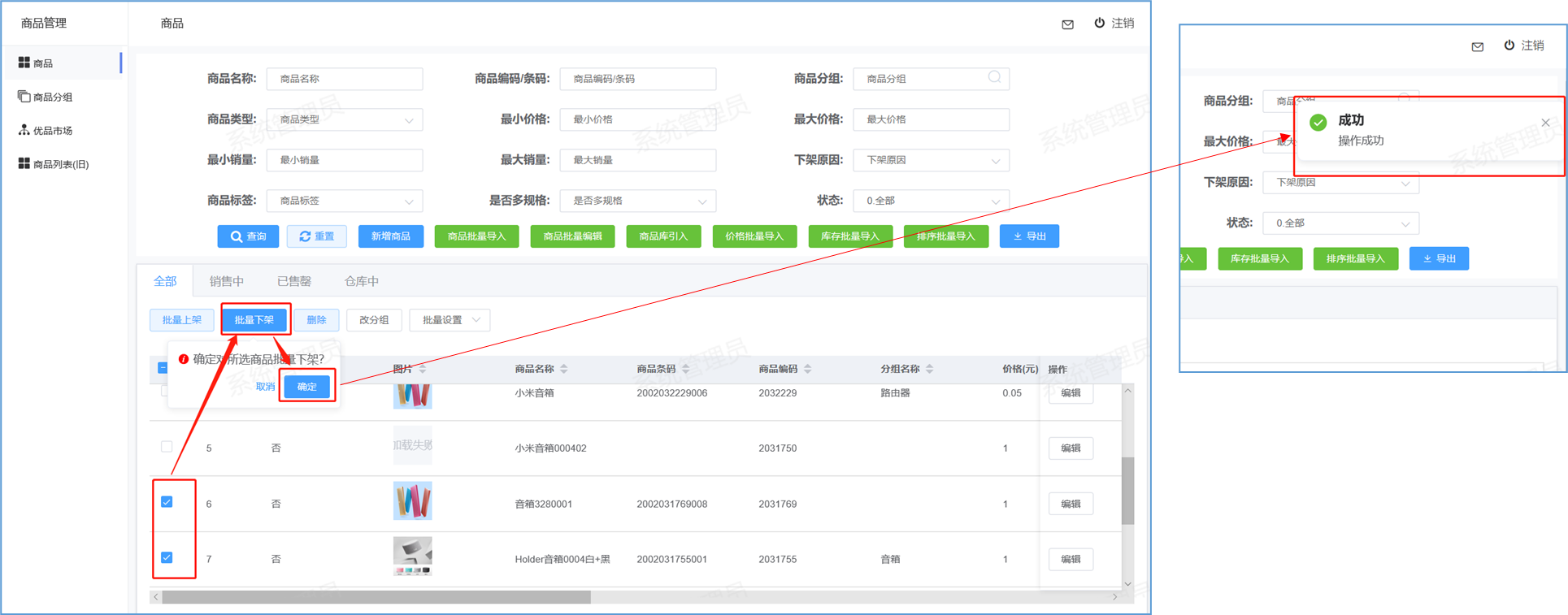Click the power icon next to 注销
Image resolution: width=1568 pixels, height=615 pixels.
pos(1099,23)
